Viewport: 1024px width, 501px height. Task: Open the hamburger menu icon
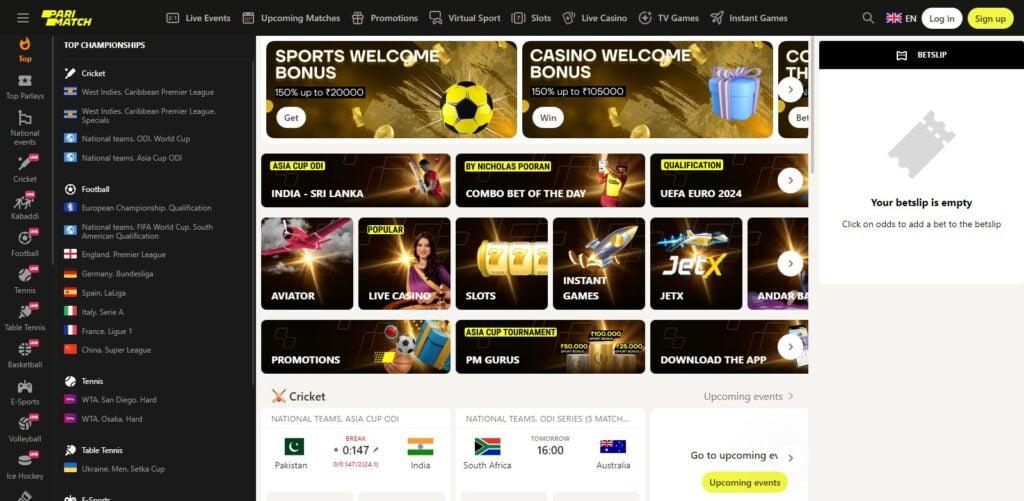(x=23, y=18)
